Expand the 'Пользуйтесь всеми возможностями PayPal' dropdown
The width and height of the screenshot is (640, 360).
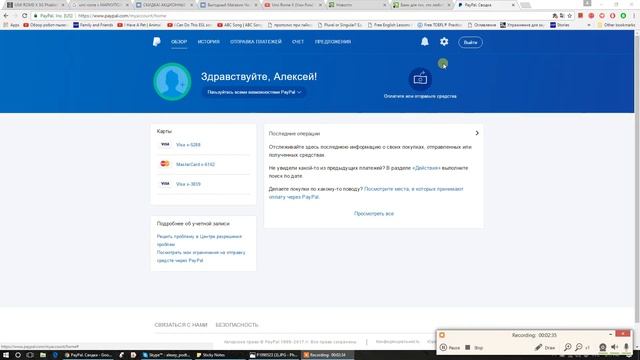click(254, 92)
